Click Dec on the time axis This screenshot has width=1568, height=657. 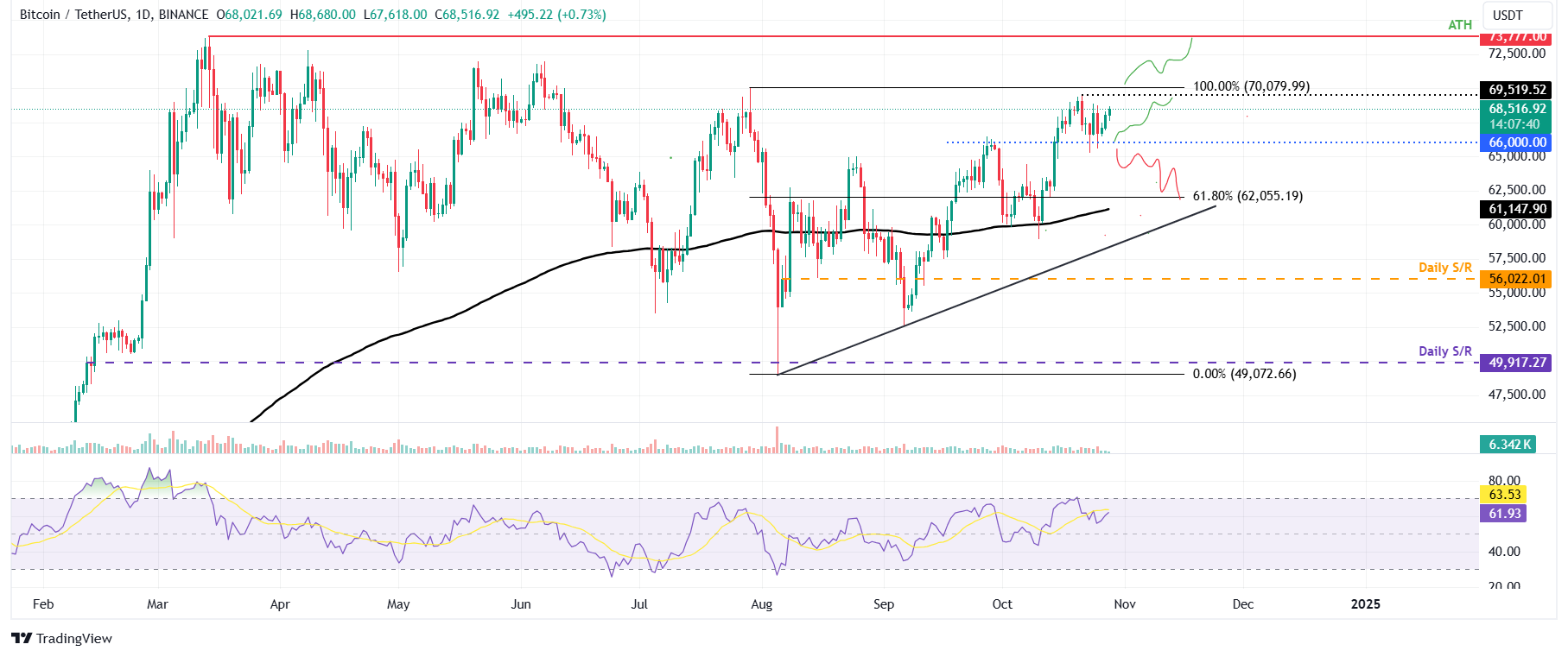[x=1243, y=604]
